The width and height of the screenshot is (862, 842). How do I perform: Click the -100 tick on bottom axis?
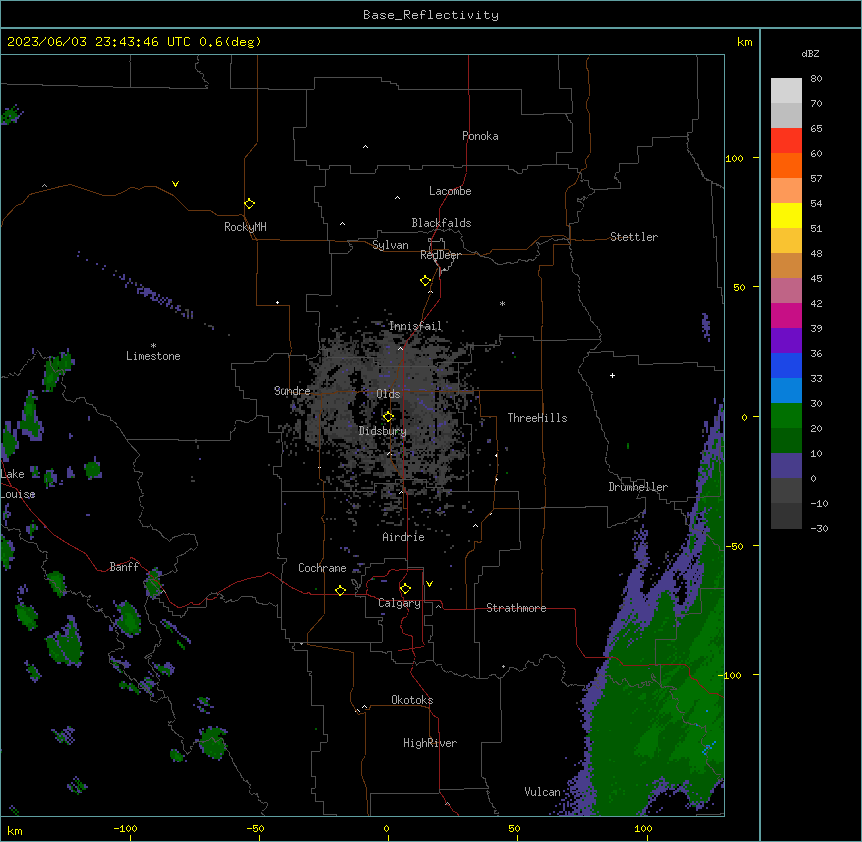click(x=125, y=828)
